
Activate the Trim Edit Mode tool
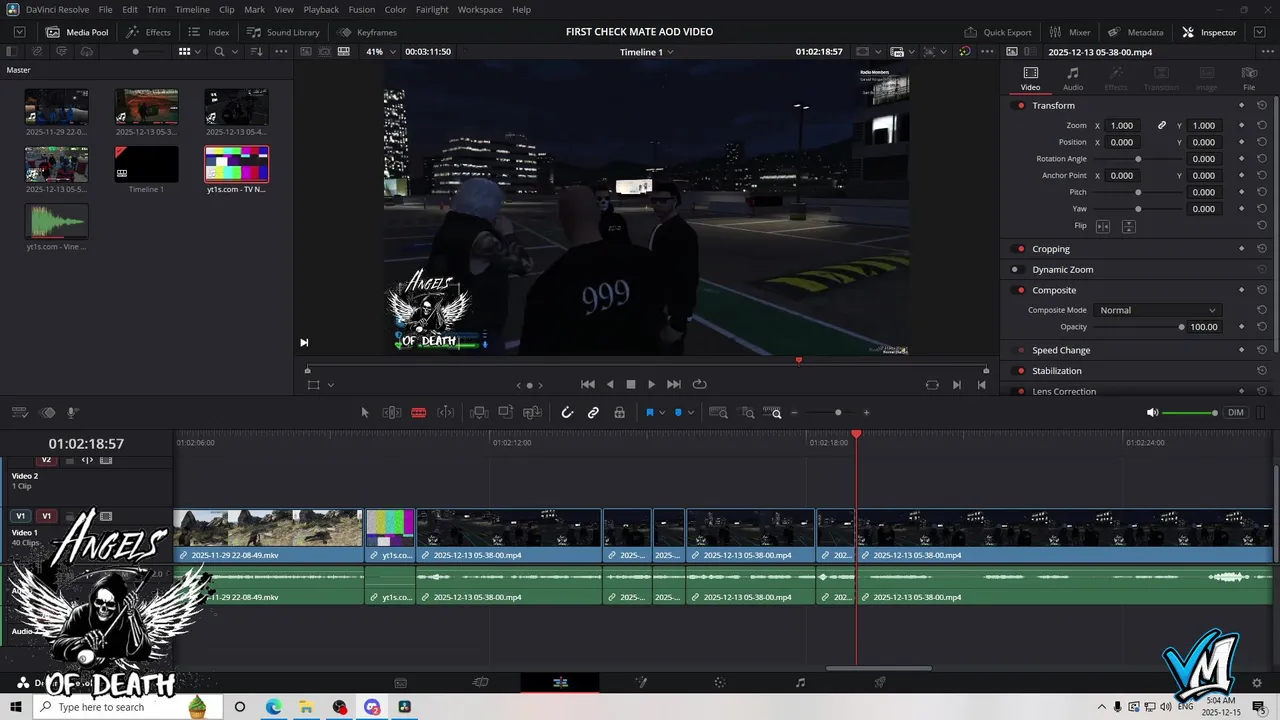tap(392, 412)
